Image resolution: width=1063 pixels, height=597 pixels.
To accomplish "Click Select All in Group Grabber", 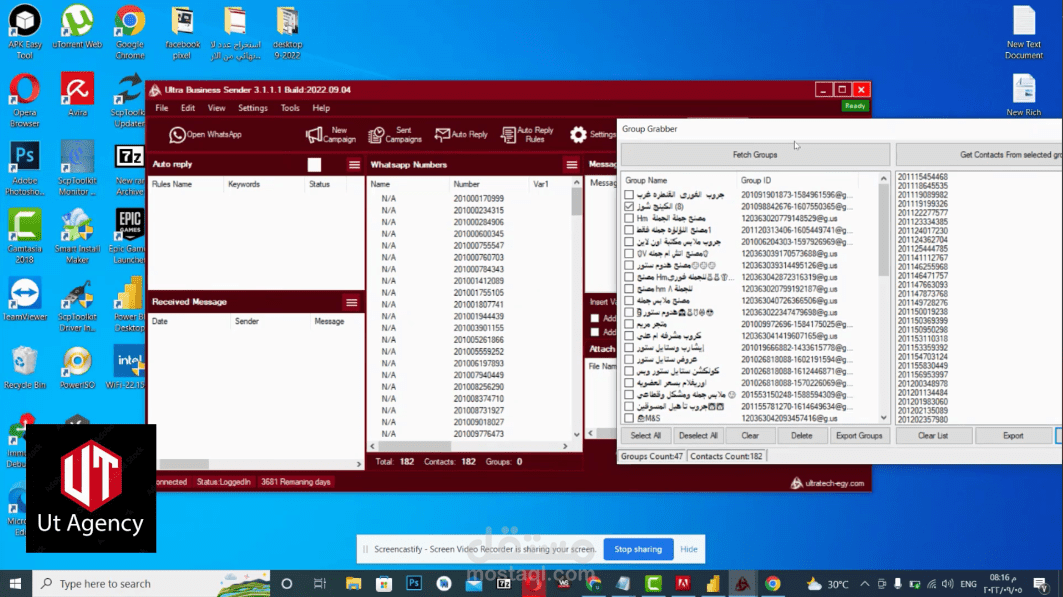I will pos(645,436).
